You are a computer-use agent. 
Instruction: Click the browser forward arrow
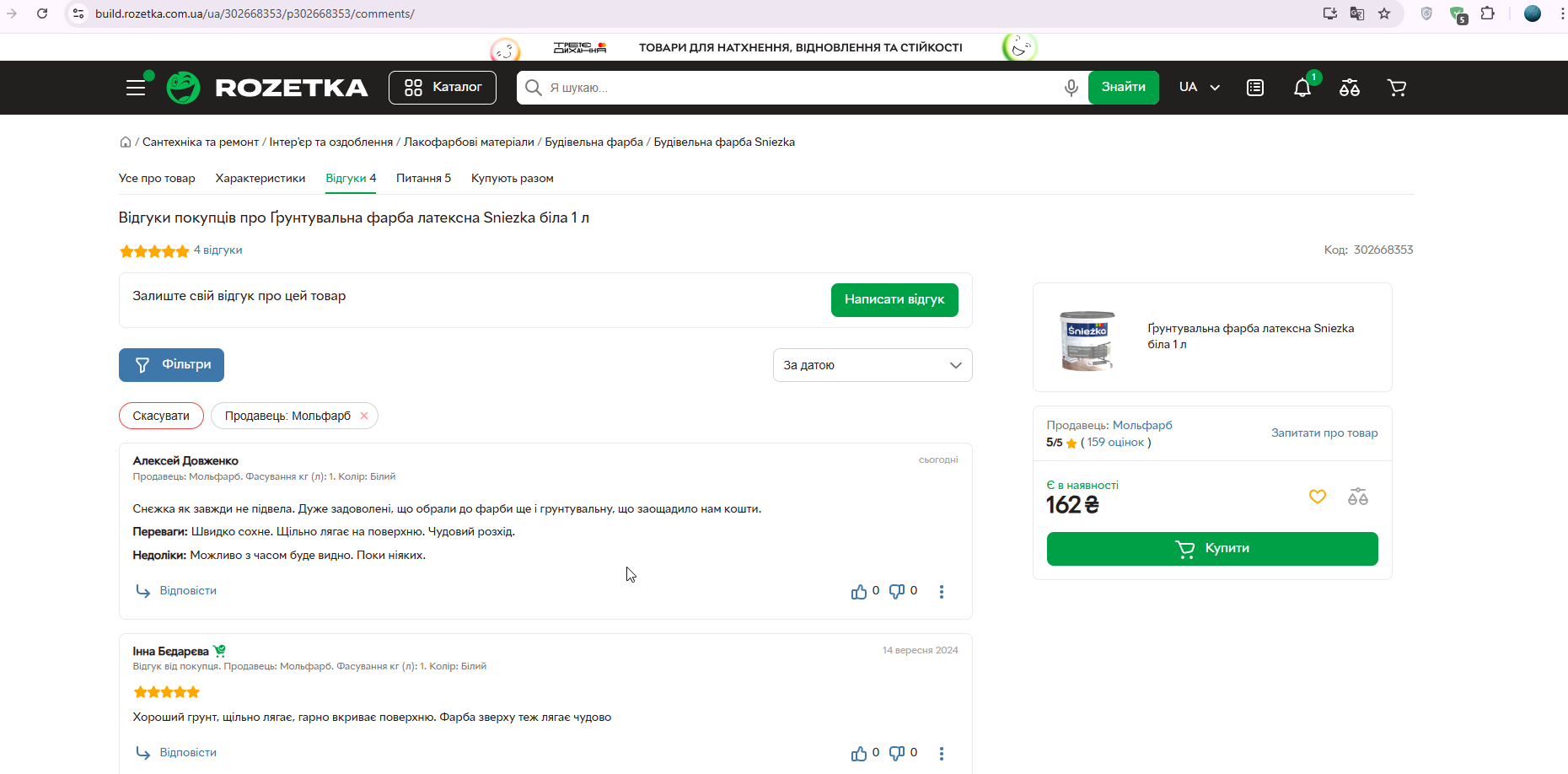click(x=12, y=13)
